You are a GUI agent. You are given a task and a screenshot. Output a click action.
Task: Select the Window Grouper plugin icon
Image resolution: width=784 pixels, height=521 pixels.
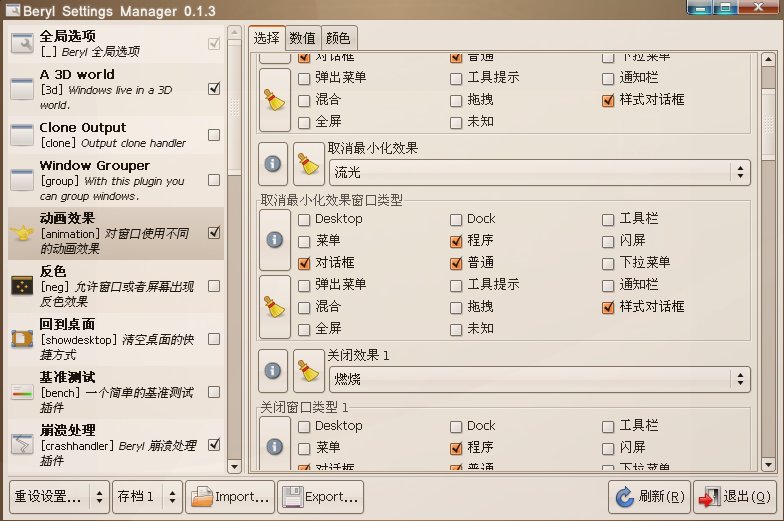point(22,180)
